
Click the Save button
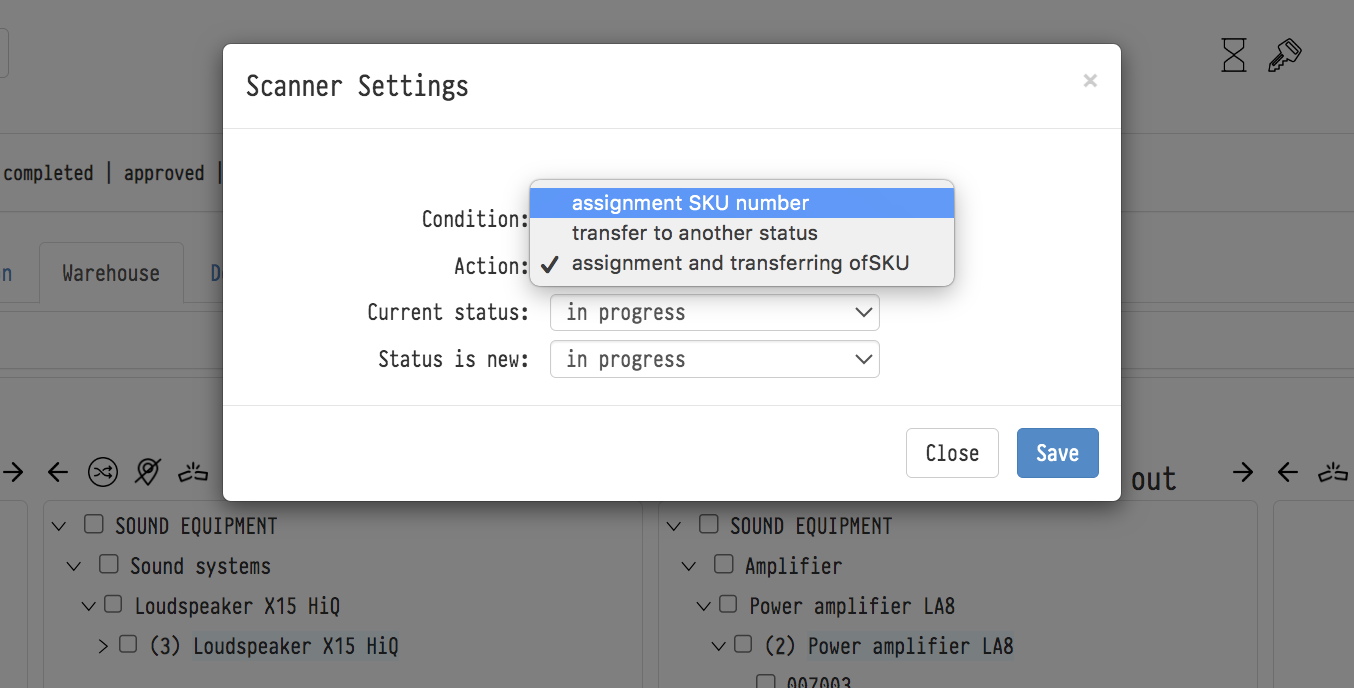(1057, 453)
